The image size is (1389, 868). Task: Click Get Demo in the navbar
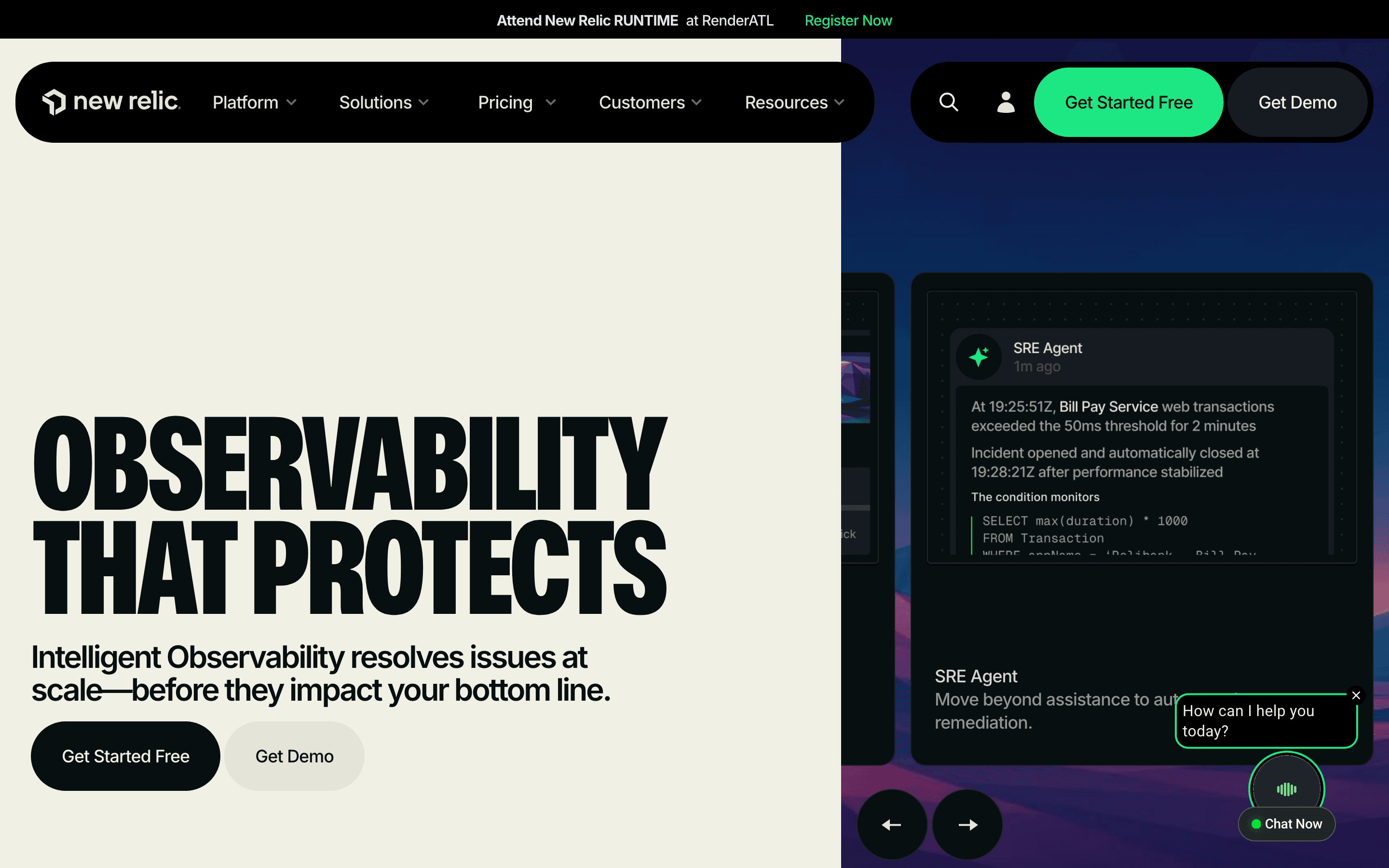tap(1297, 102)
